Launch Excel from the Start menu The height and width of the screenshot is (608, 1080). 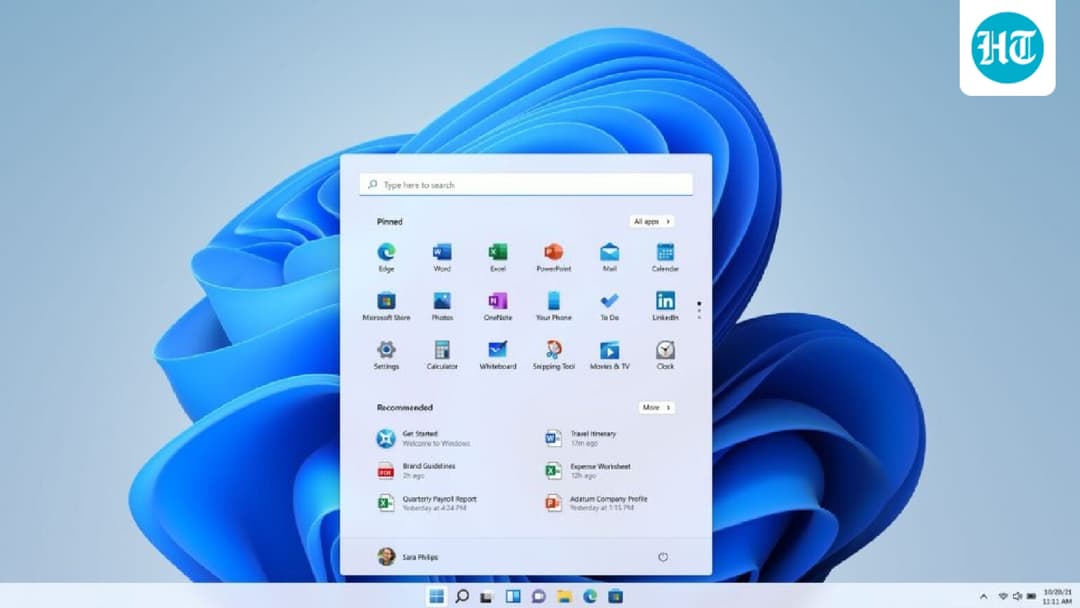(x=497, y=256)
